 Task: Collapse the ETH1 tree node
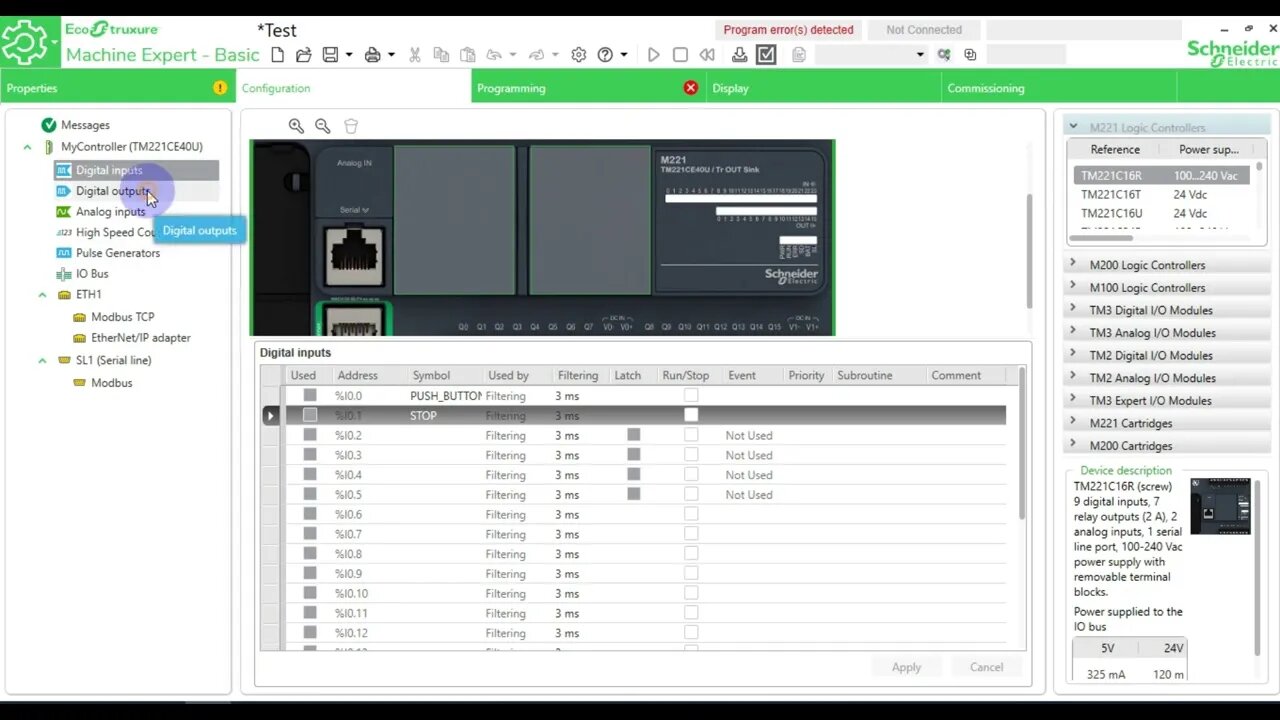[x=42, y=295]
